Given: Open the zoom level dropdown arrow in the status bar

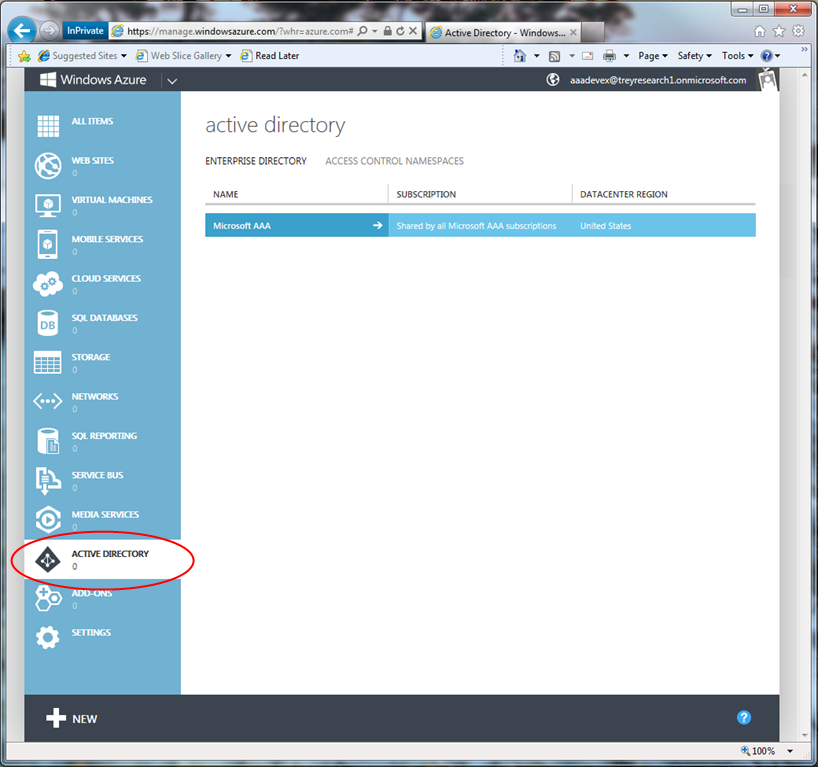Looking at the screenshot, I should click(790, 751).
